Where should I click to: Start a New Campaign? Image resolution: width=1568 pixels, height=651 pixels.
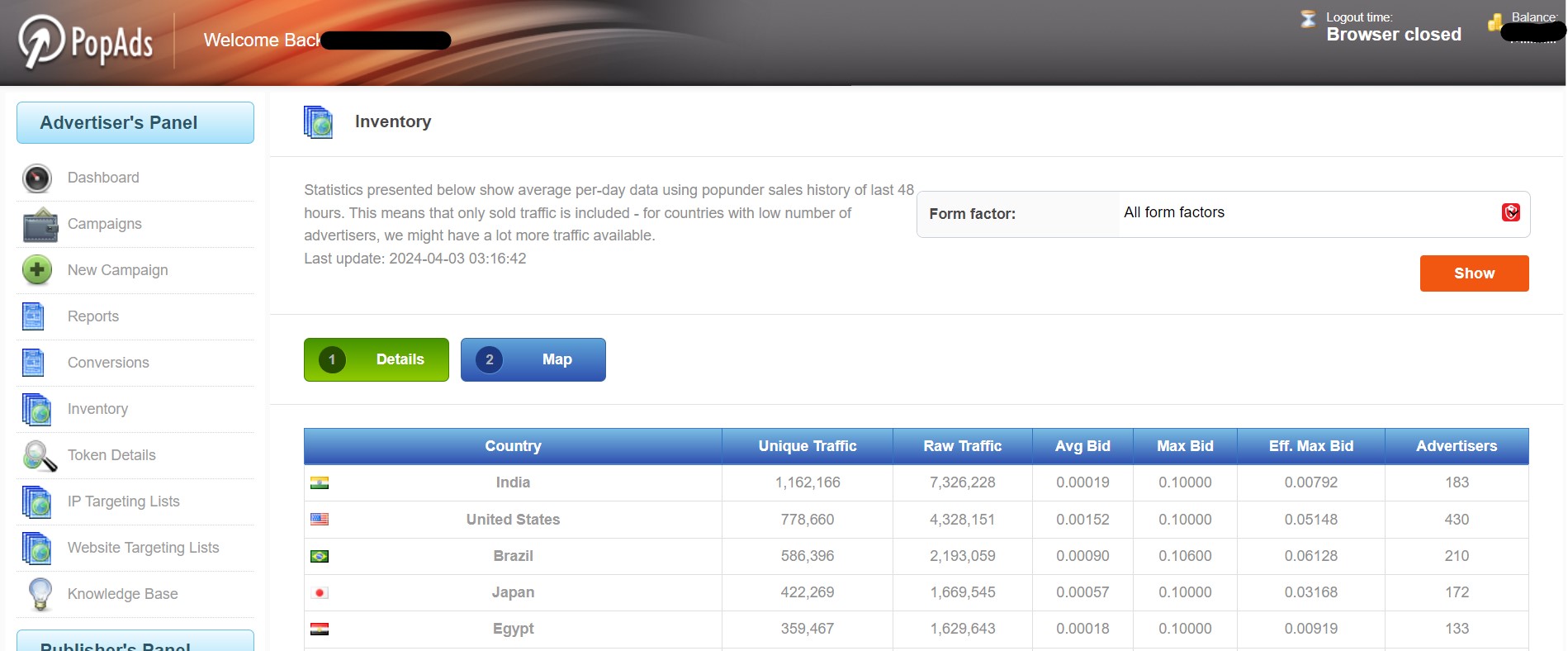pos(118,270)
